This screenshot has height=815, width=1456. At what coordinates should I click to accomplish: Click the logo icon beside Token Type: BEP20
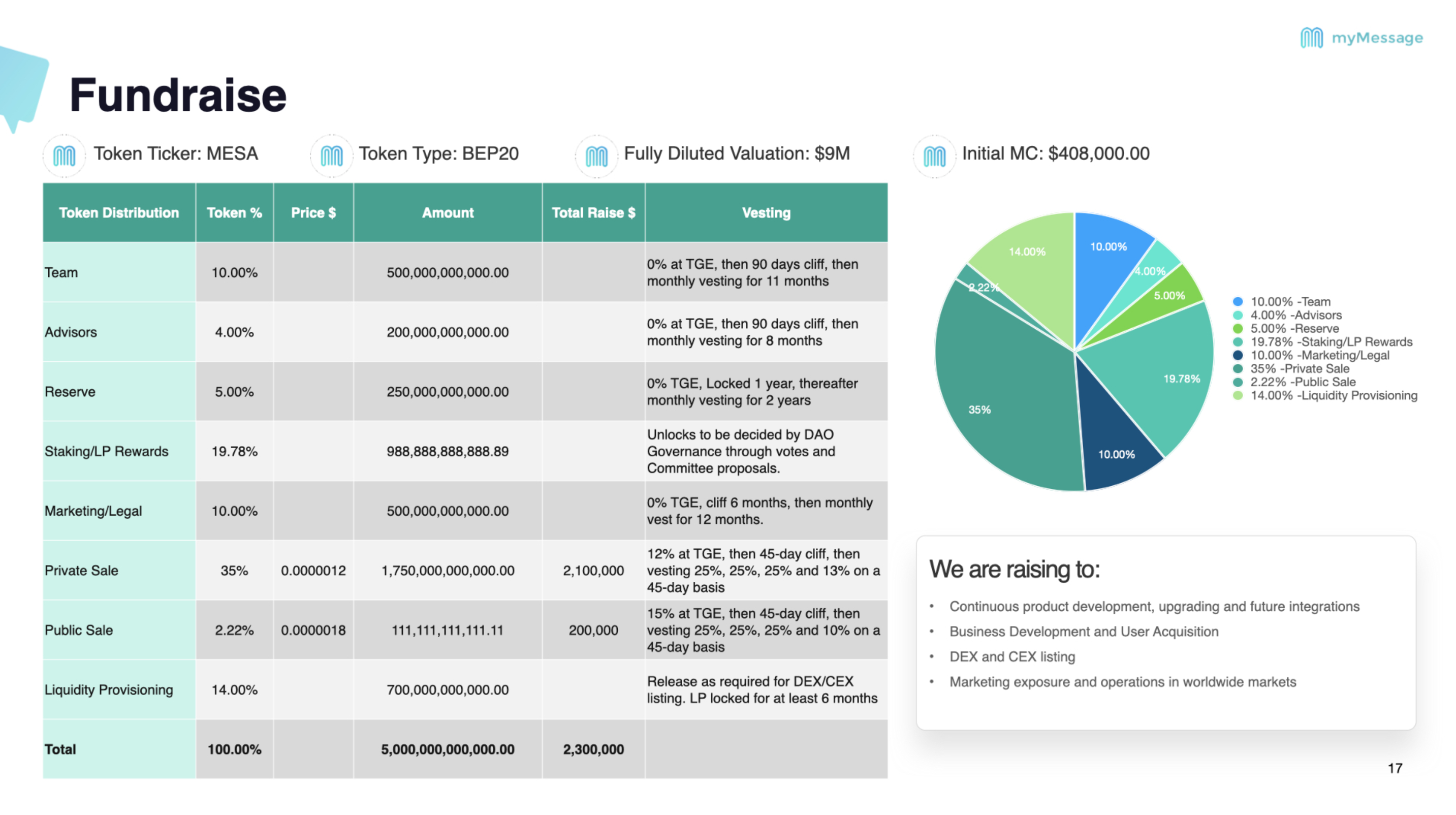332,155
